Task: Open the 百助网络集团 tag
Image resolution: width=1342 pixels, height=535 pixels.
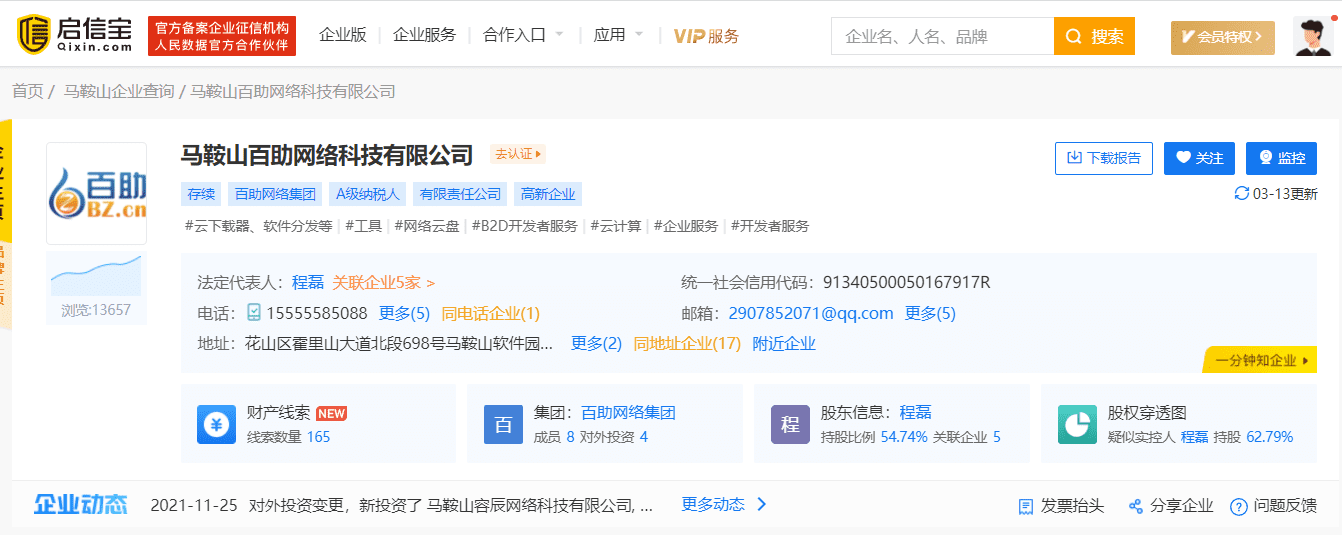Action: tap(275, 194)
